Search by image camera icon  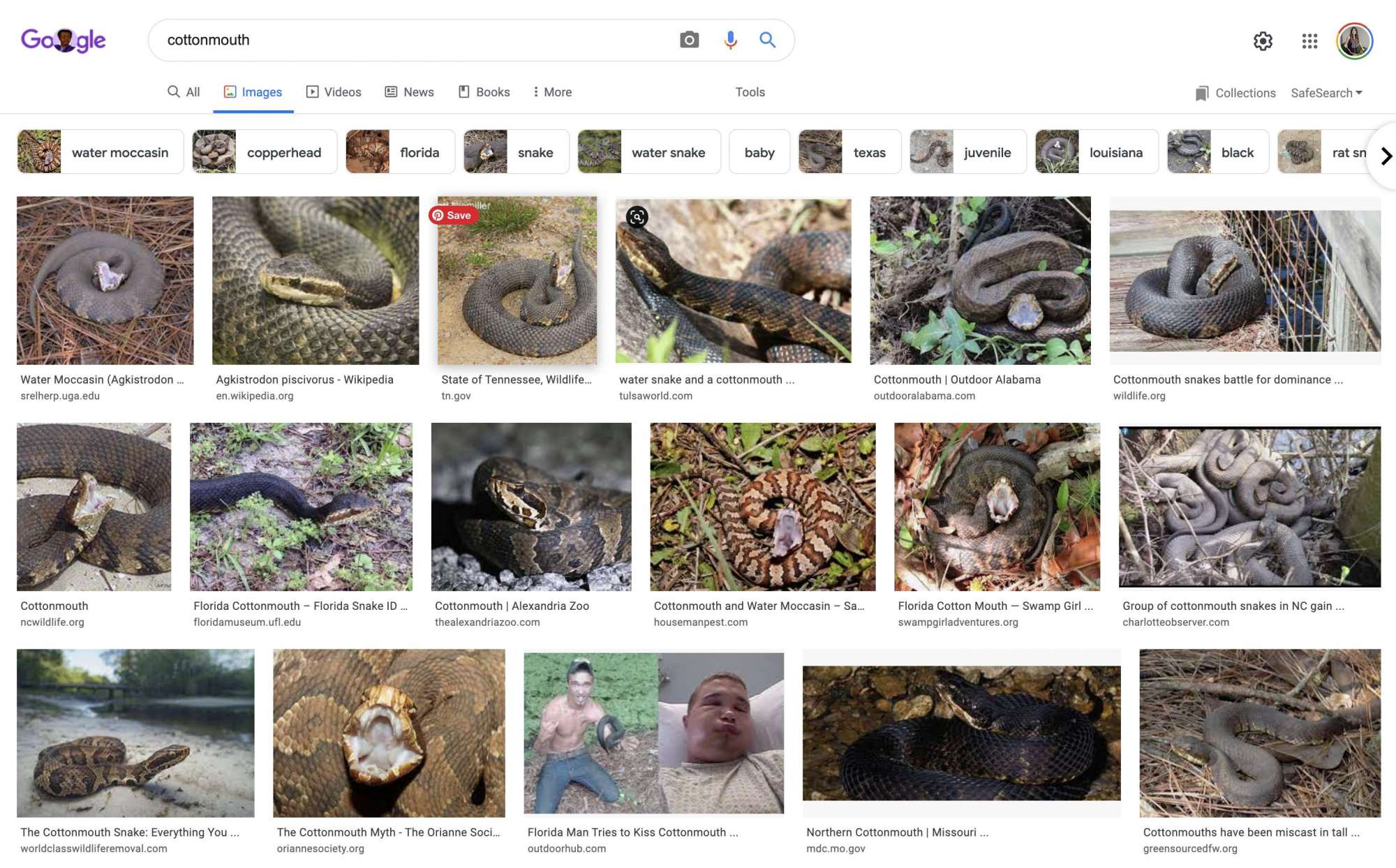[x=689, y=40]
